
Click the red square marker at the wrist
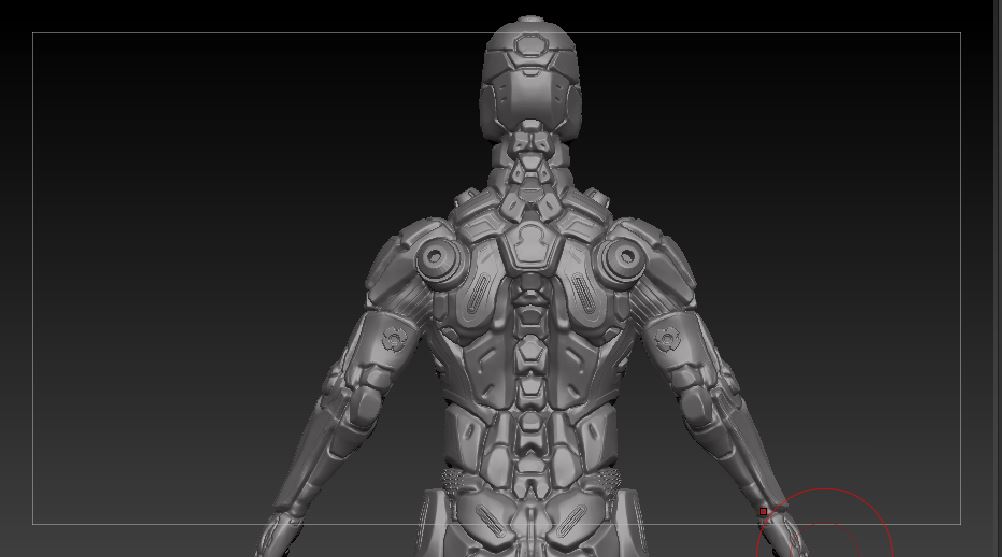[763, 512]
